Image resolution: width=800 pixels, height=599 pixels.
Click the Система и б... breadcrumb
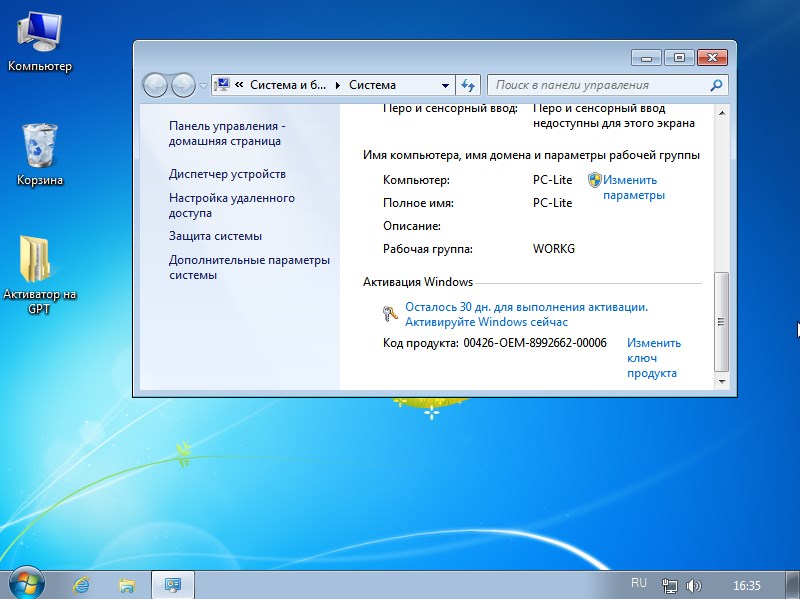[287, 85]
